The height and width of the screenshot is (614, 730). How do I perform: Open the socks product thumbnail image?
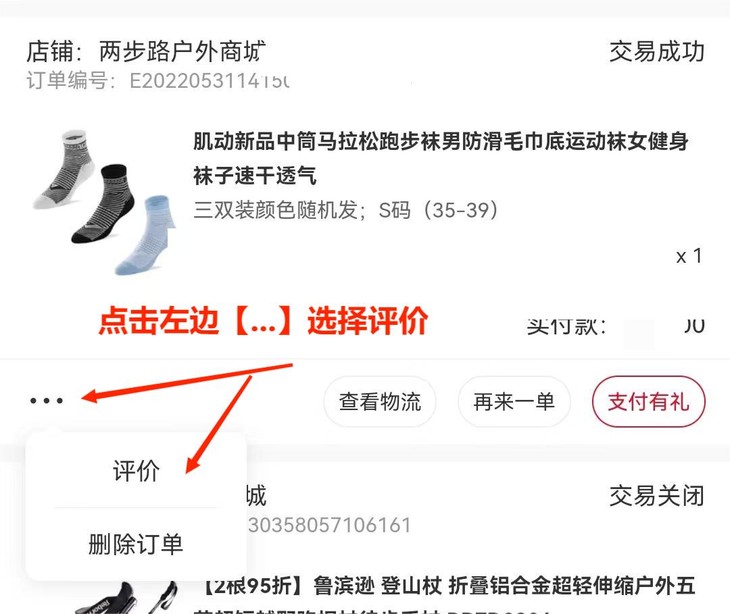[x=104, y=202]
